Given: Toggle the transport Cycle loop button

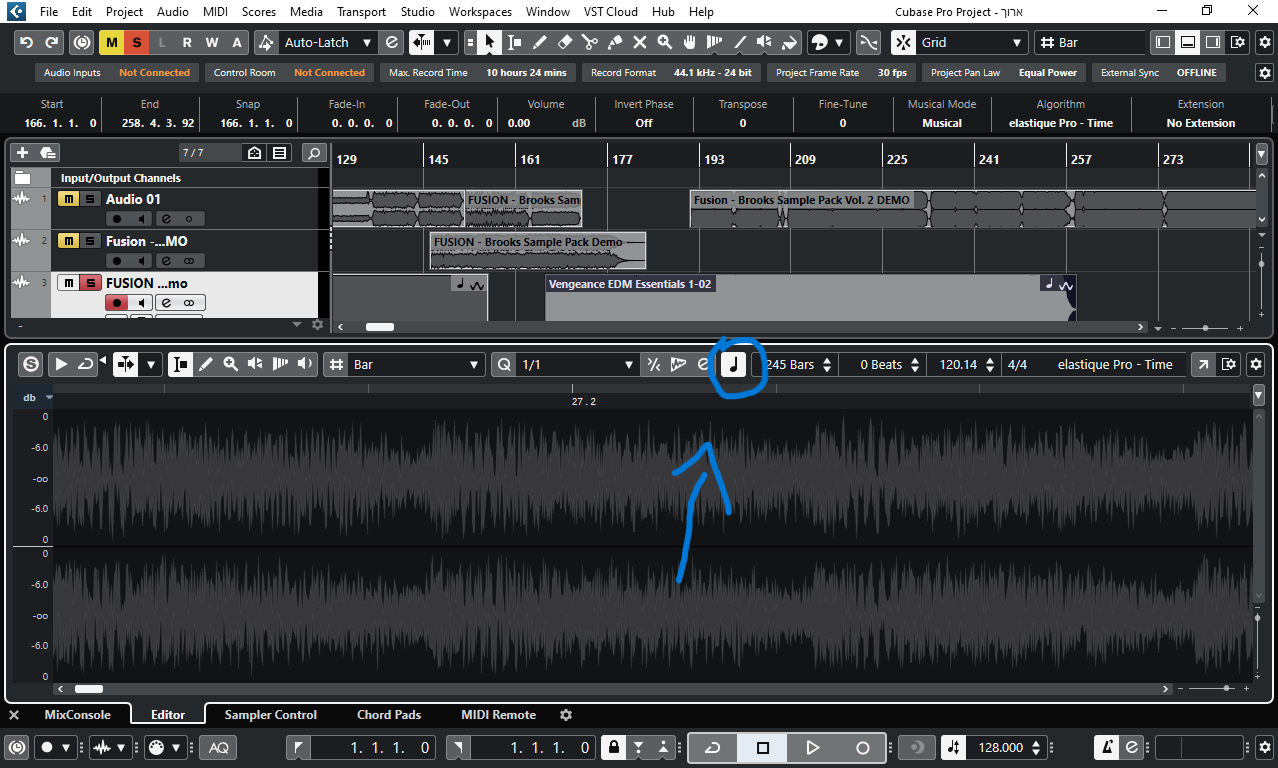Looking at the screenshot, I should [x=713, y=747].
